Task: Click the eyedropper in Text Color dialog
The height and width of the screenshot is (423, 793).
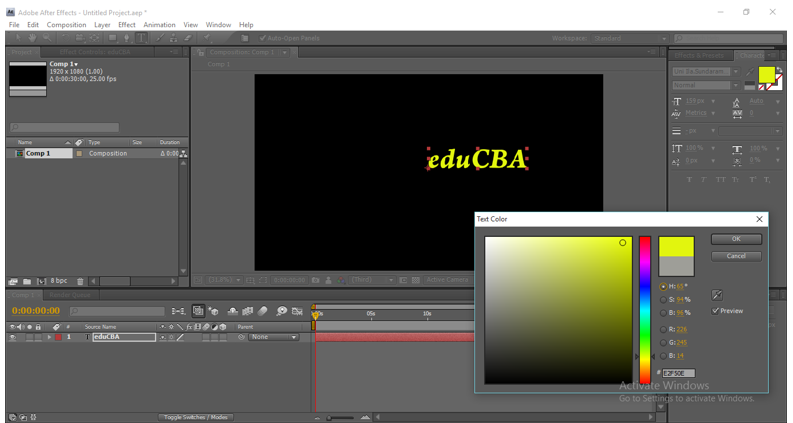Action: (717, 295)
